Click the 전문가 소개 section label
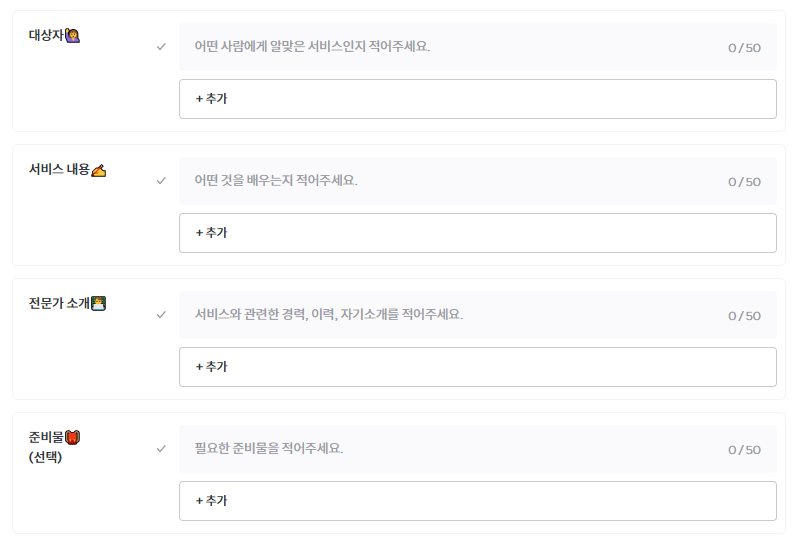Image resolution: width=799 pixels, height=542 pixels. [x=59, y=304]
